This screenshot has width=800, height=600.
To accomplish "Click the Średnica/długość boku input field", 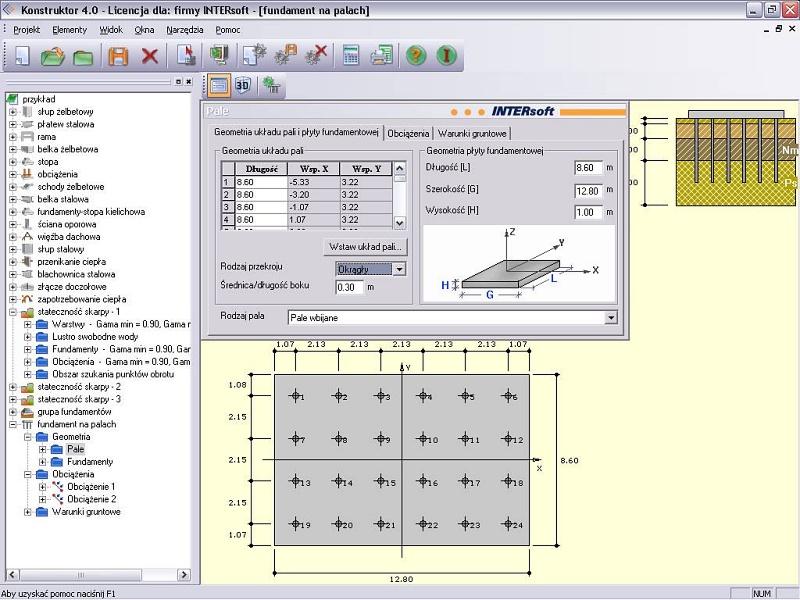I will 349,287.
